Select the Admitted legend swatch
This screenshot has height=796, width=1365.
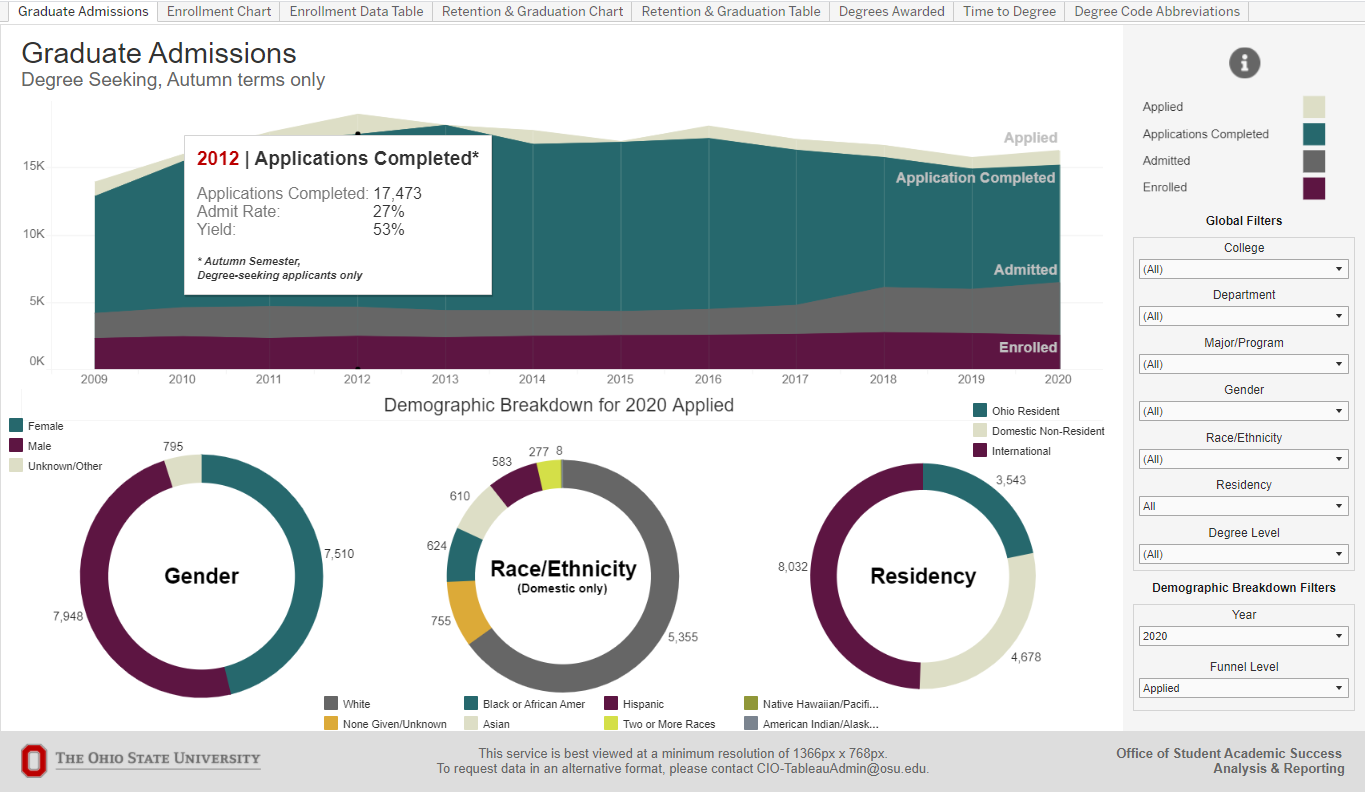click(1313, 160)
